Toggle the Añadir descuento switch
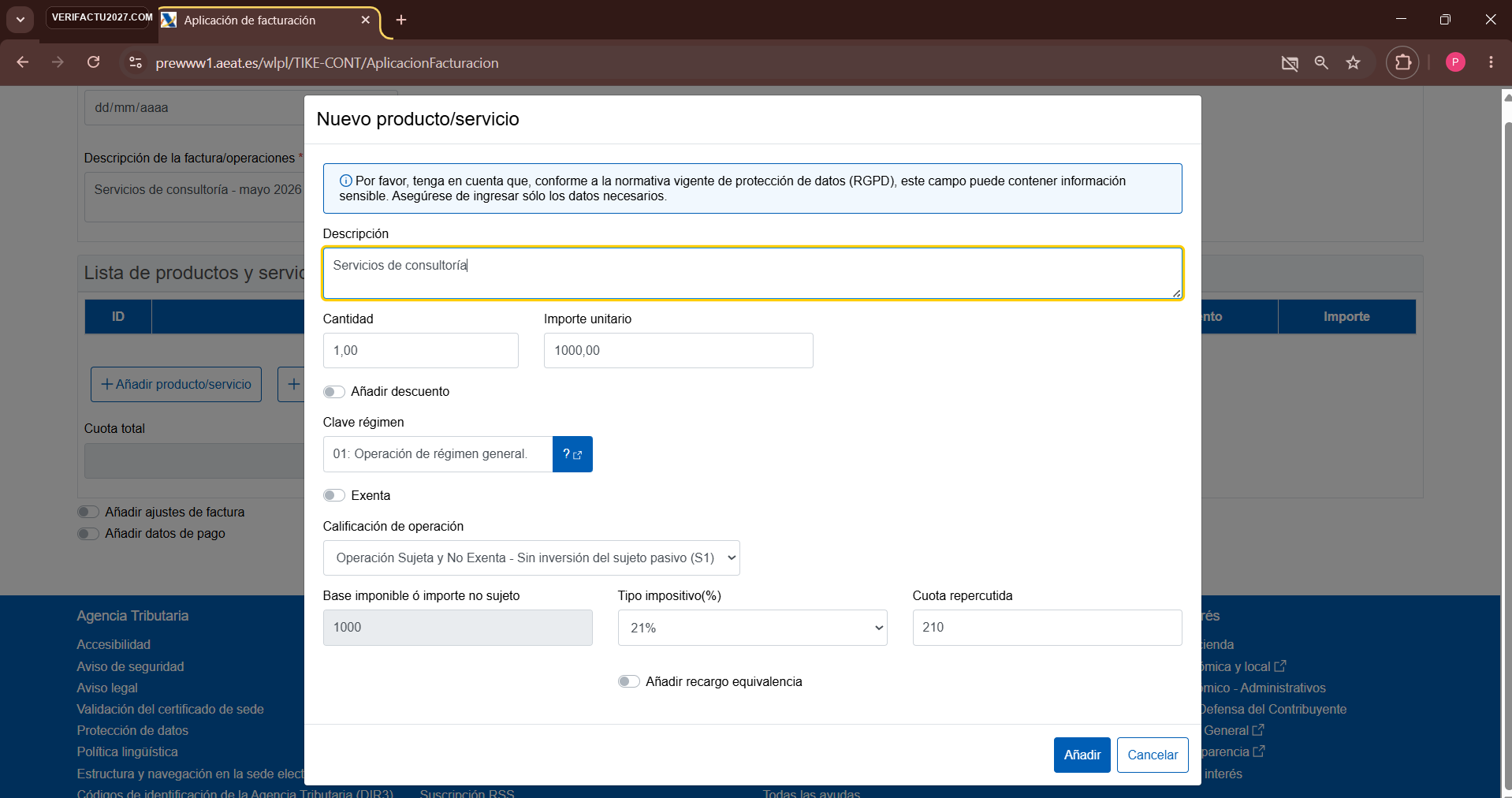Screen dimensions: 1512x798 [x=334, y=392]
